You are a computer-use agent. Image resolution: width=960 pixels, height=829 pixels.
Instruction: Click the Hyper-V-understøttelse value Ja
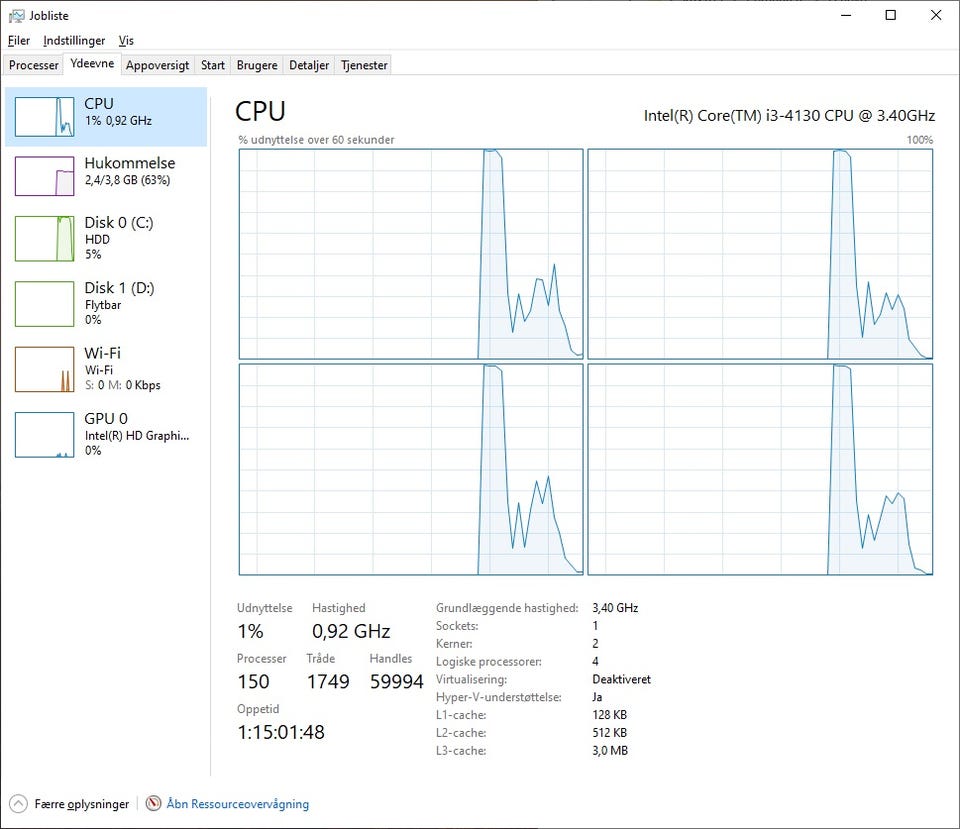597,697
